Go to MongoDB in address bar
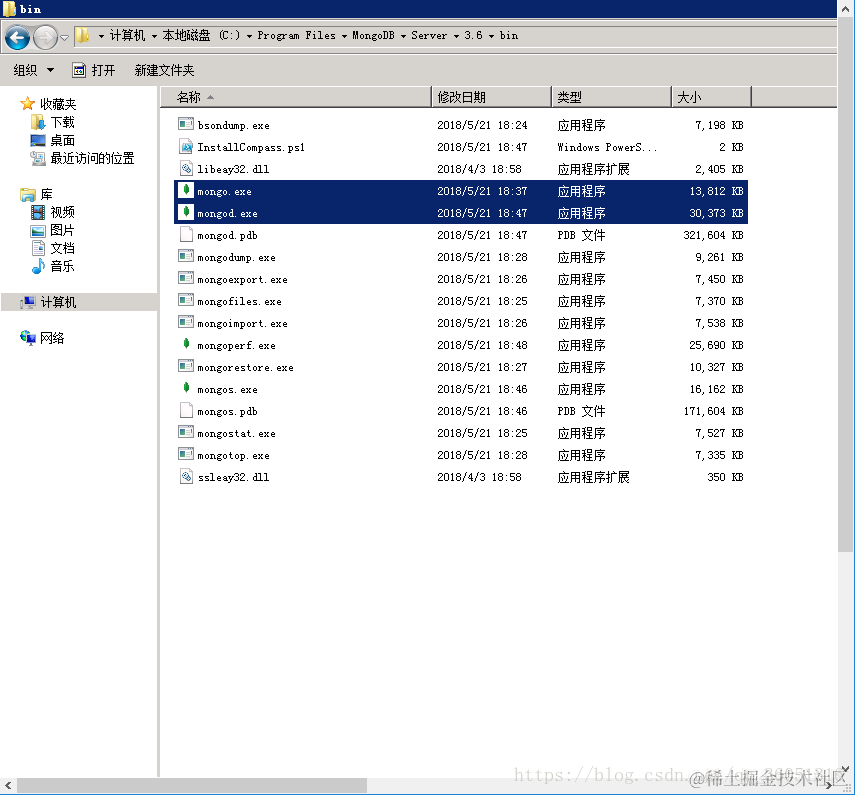855x795 pixels. click(373, 35)
